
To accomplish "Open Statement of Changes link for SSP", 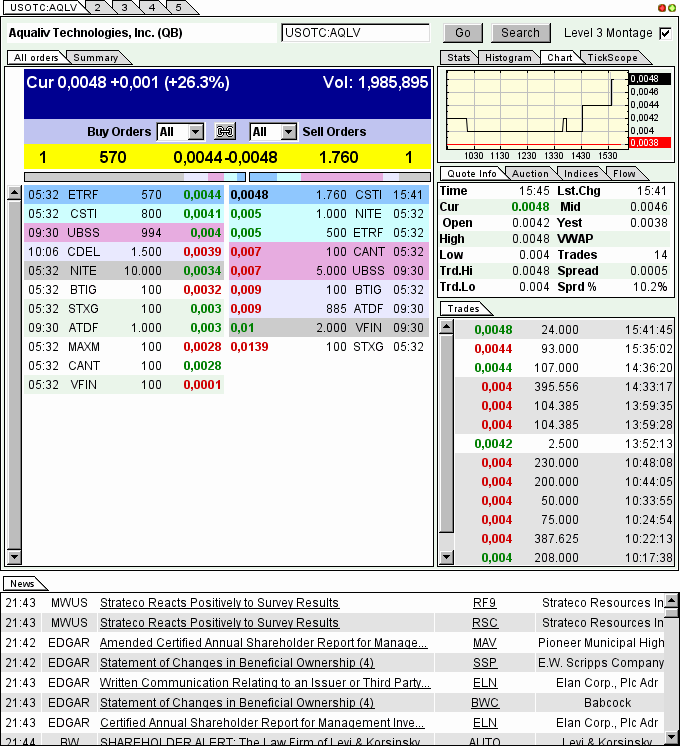I will click(x=237, y=663).
